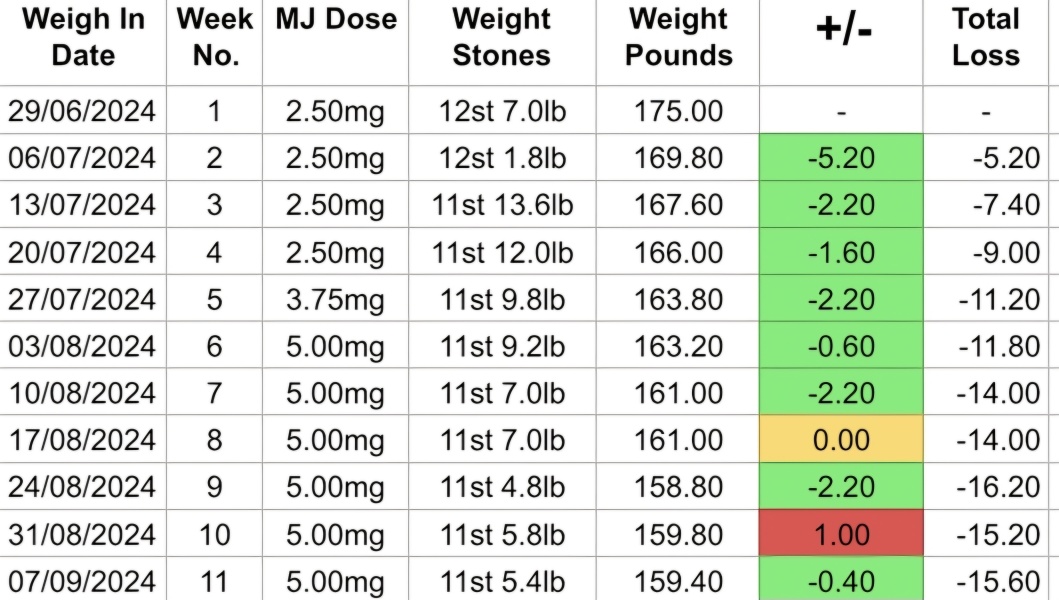This screenshot has height=600, width=1059.
Task: Select the red 1.00 cell
Action: click(841, 534)
